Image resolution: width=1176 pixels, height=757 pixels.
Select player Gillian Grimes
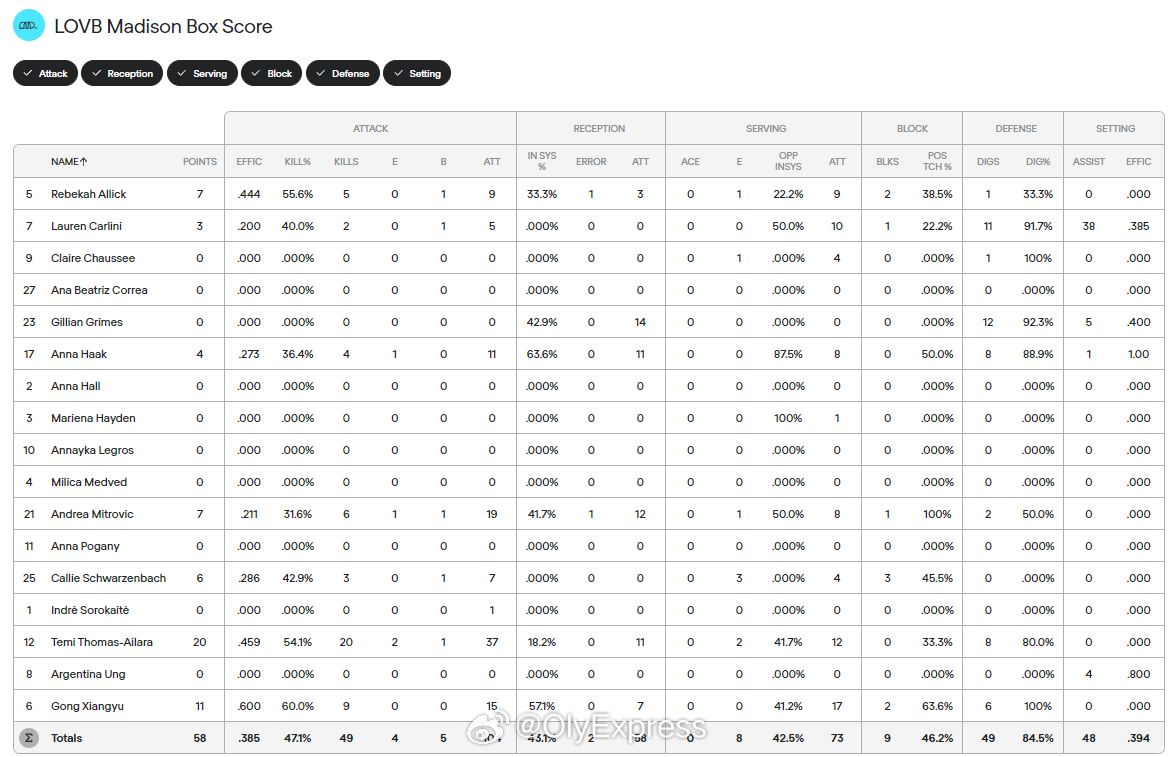pos(87,322)
